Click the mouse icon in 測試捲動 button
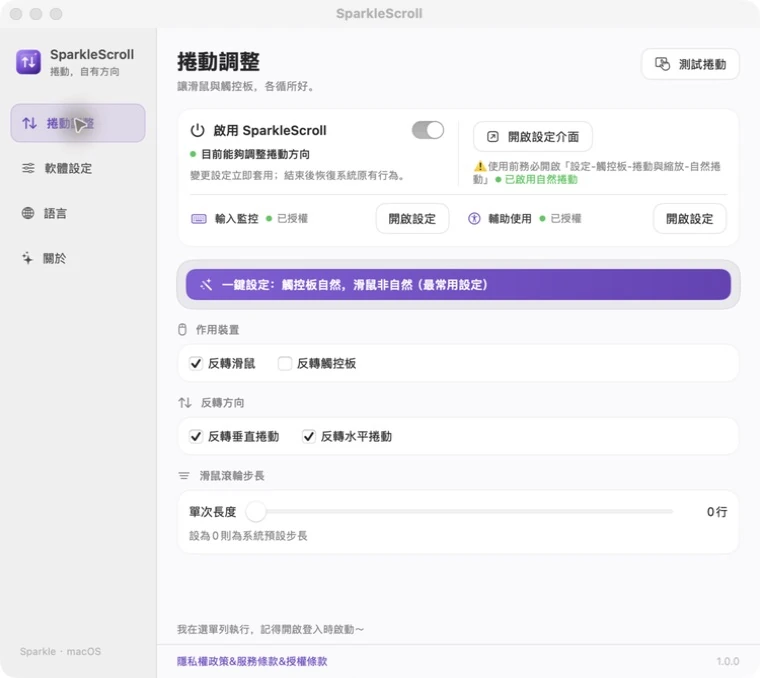The height and width of the screenshot is (678, 760). tap(662, 64)
